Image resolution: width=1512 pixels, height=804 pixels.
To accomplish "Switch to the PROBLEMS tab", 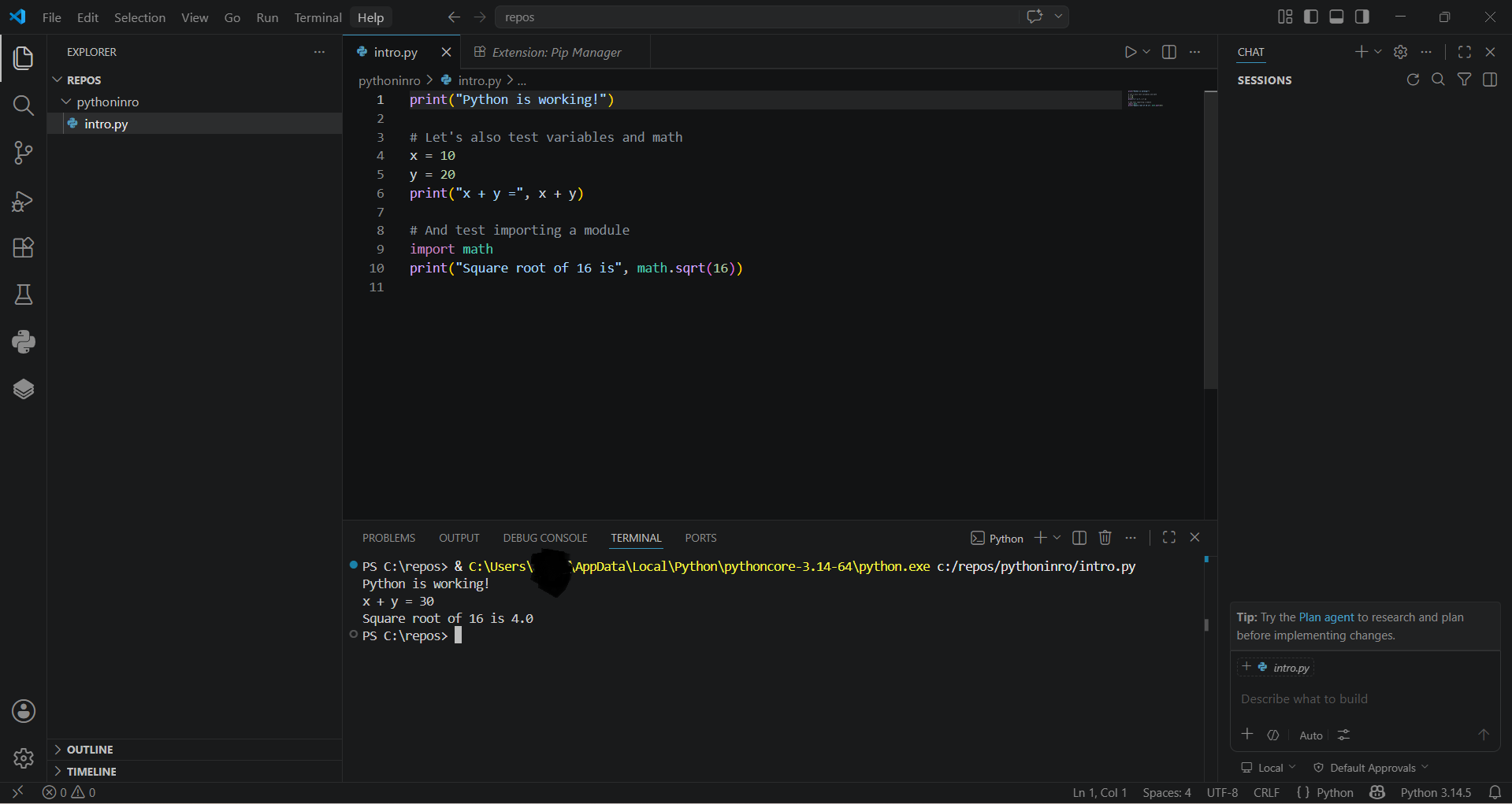I will pyautogui.click(x=388, y=538).
